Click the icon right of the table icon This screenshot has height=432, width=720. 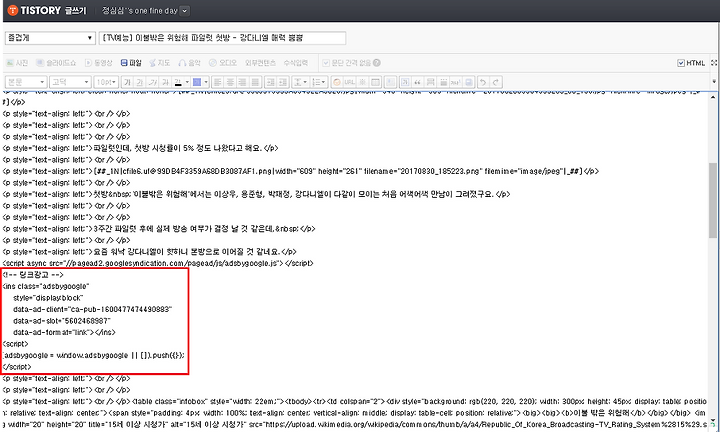(x=390, y=82)
